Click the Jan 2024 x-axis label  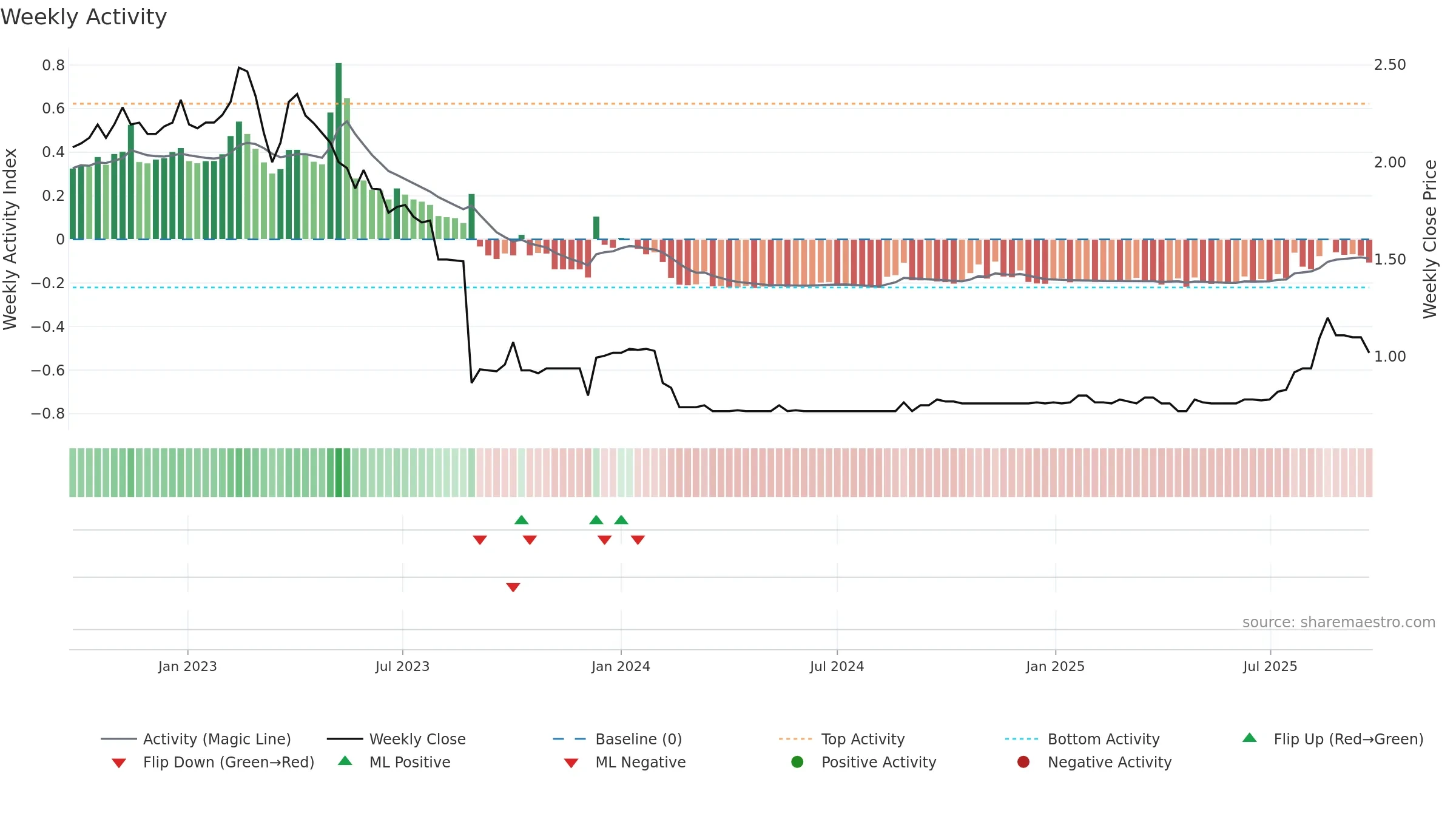[621, 666]
